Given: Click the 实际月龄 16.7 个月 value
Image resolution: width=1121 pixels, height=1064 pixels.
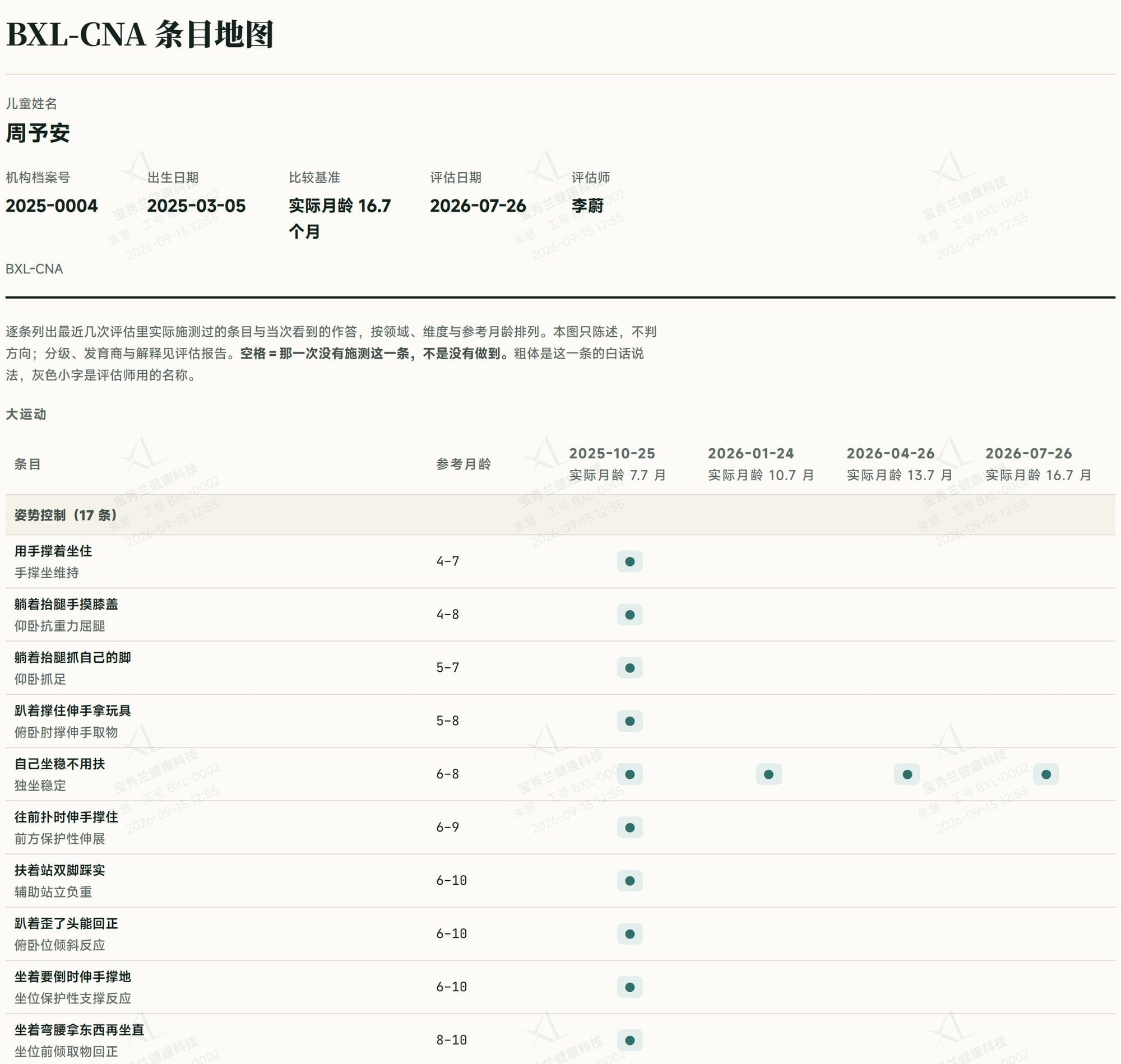Looking at the screenshot, I should point(340,219).
